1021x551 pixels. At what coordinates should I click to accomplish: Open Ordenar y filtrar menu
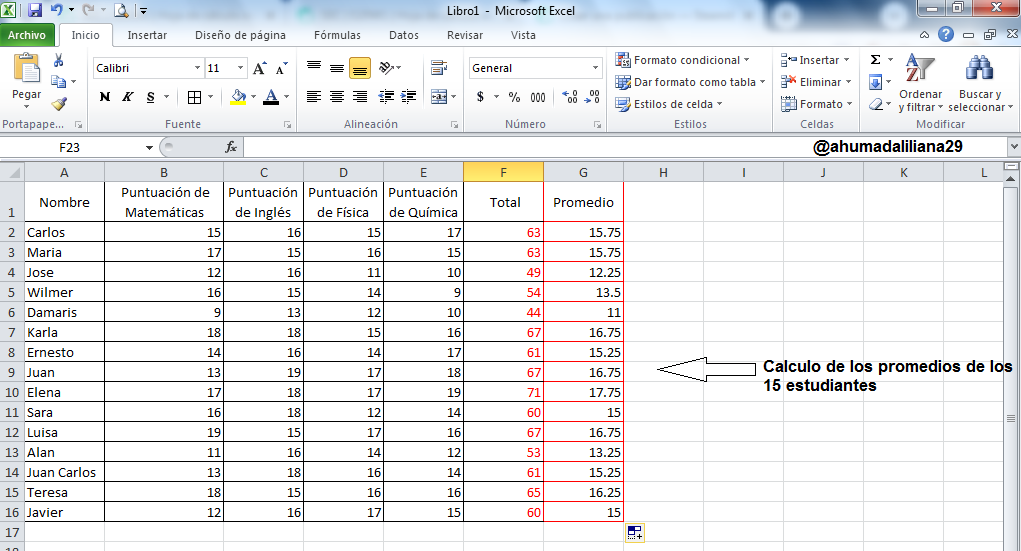[x=920, y=82]
